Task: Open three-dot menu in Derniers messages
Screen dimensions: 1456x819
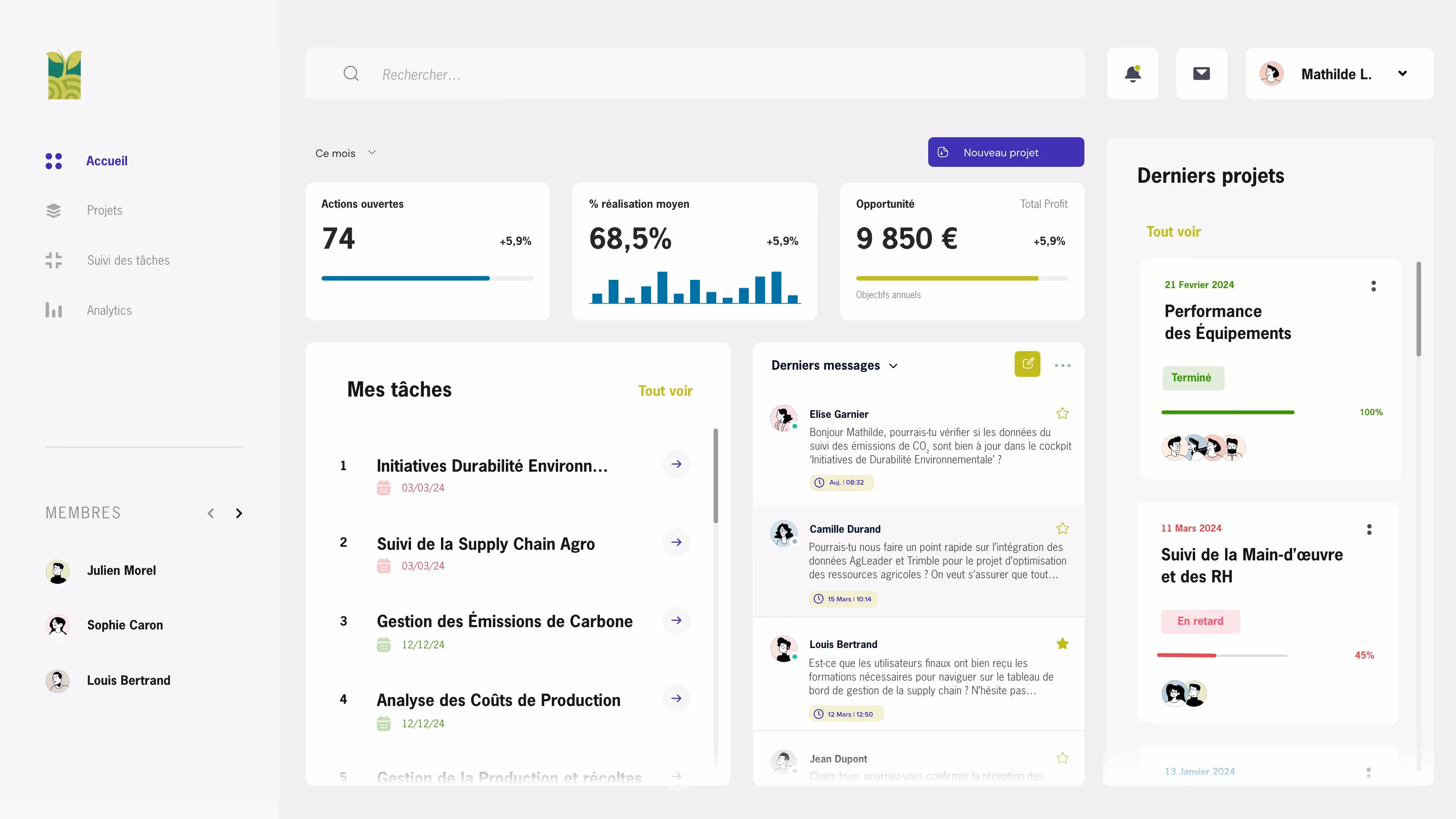Action: pyautogui.click(x=1062, y=366)
